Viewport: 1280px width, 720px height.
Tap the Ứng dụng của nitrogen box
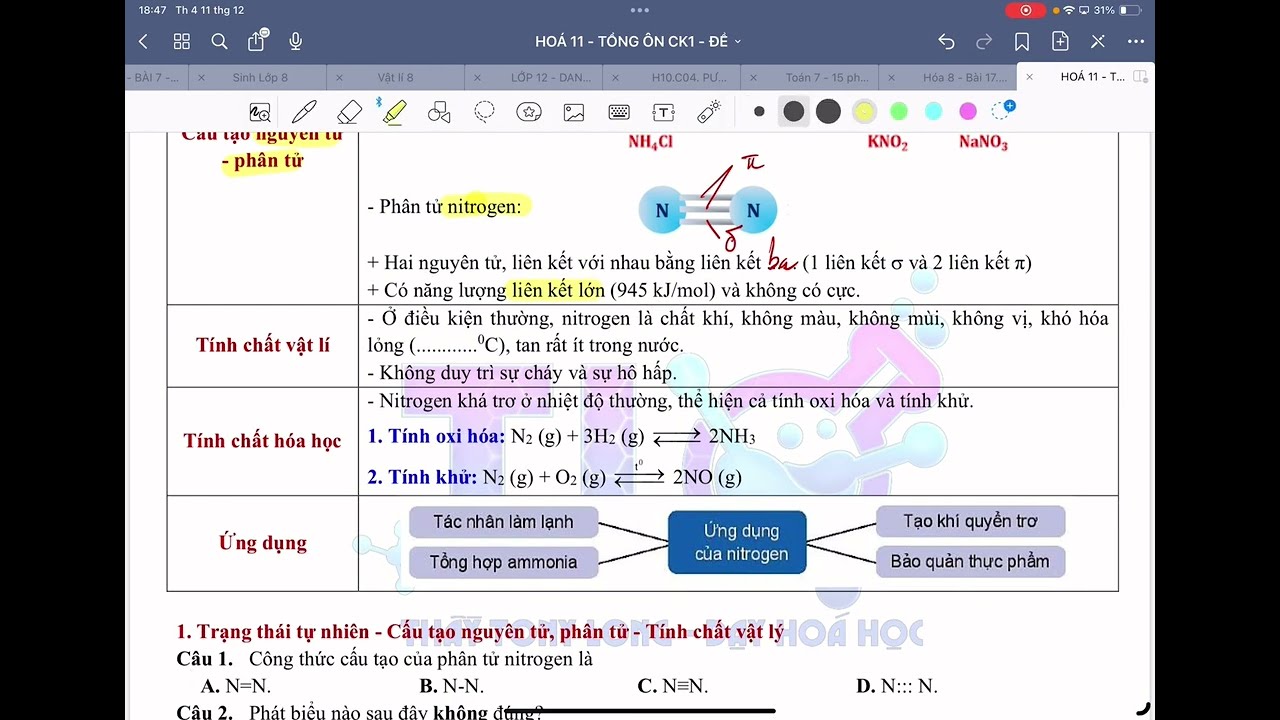pos(737,542)
